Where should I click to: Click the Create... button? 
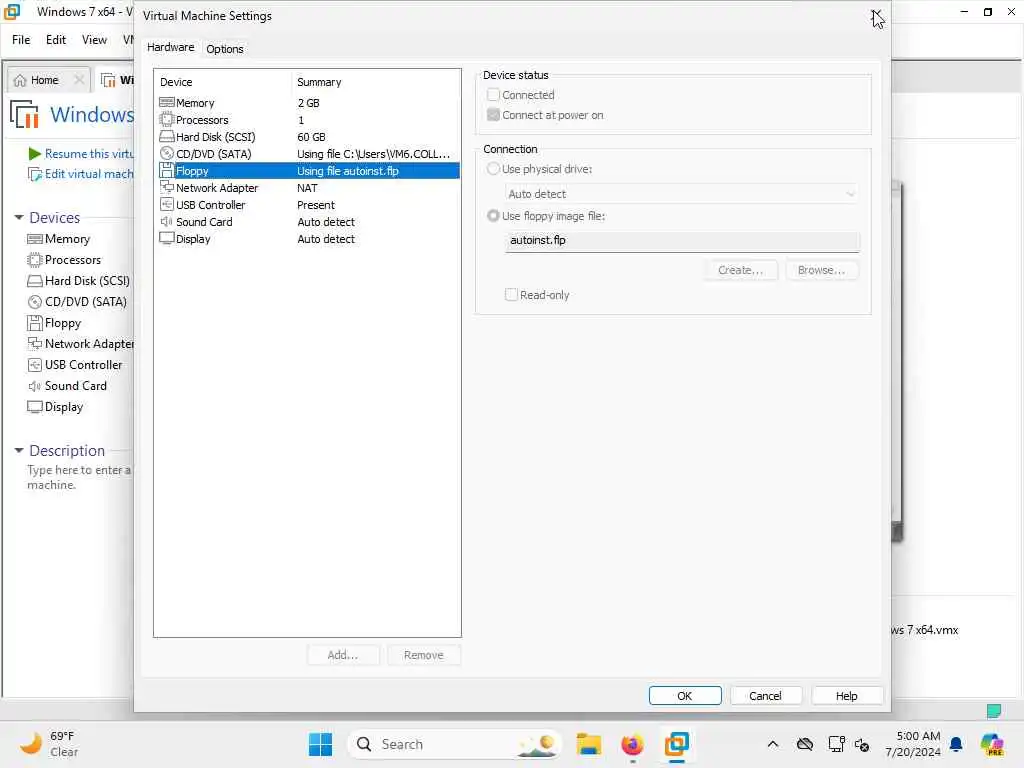click(741, 270)
